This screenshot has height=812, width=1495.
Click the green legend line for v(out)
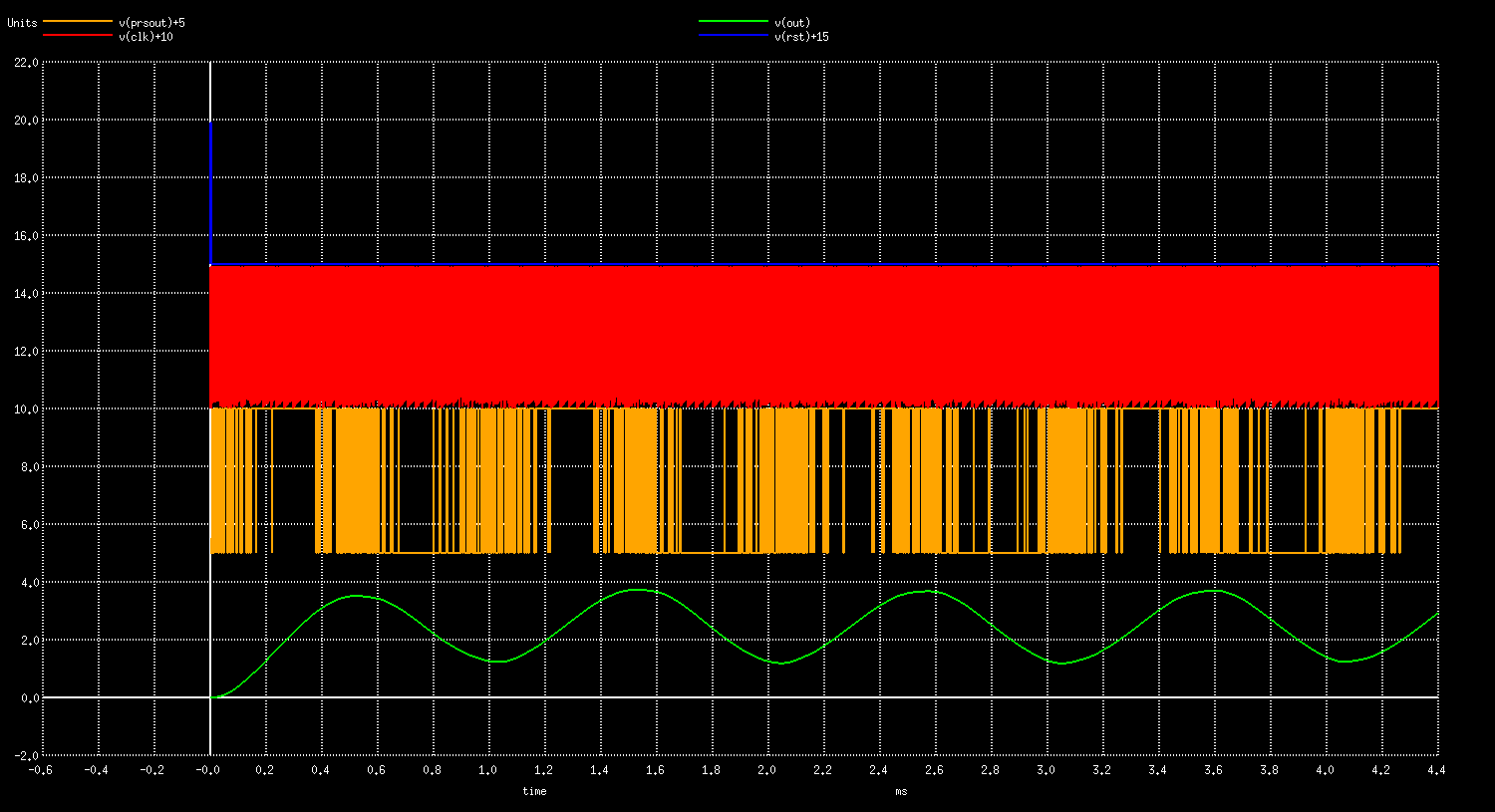733,21
